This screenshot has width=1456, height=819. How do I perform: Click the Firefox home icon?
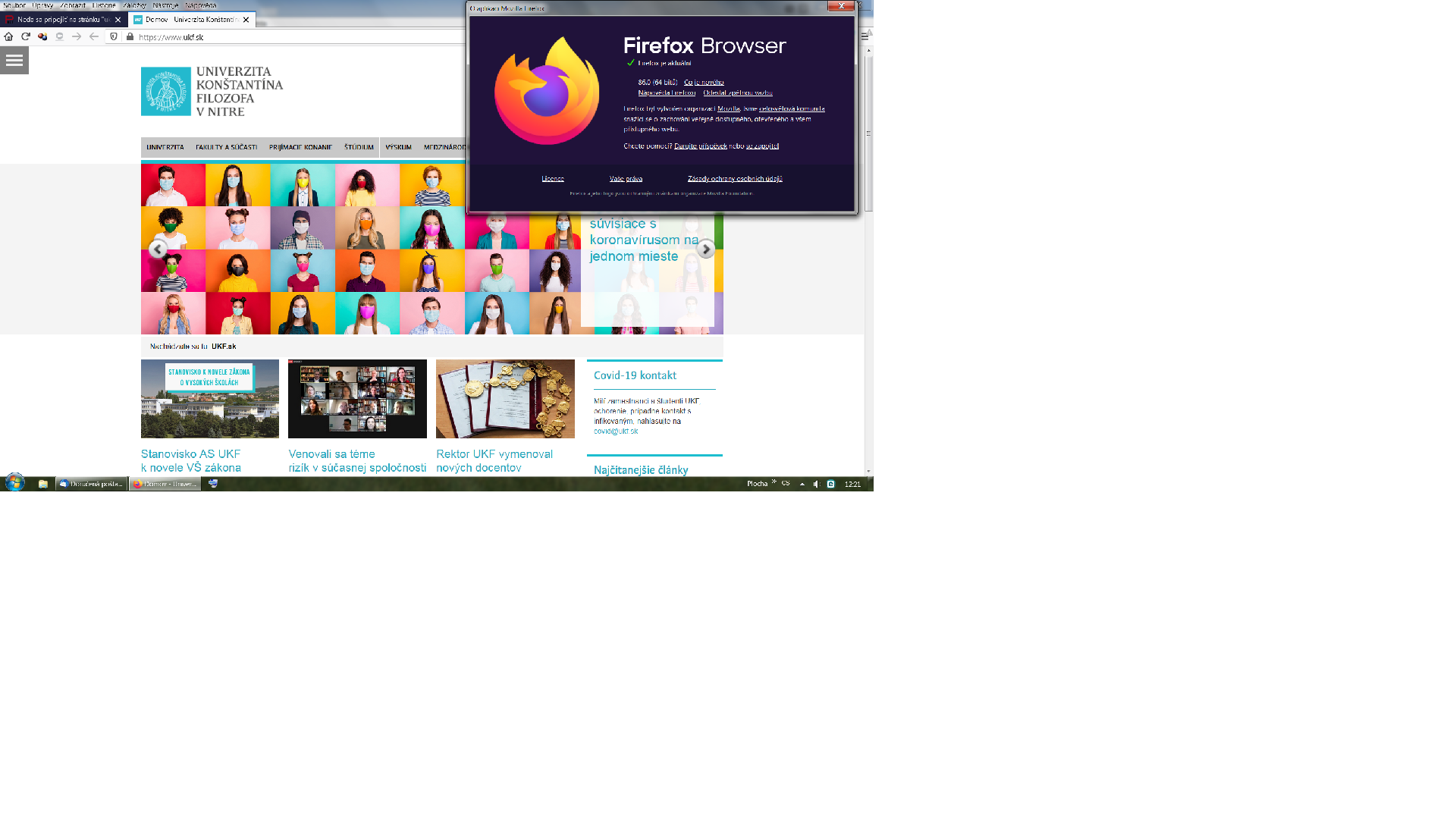(x=8, y=36)
